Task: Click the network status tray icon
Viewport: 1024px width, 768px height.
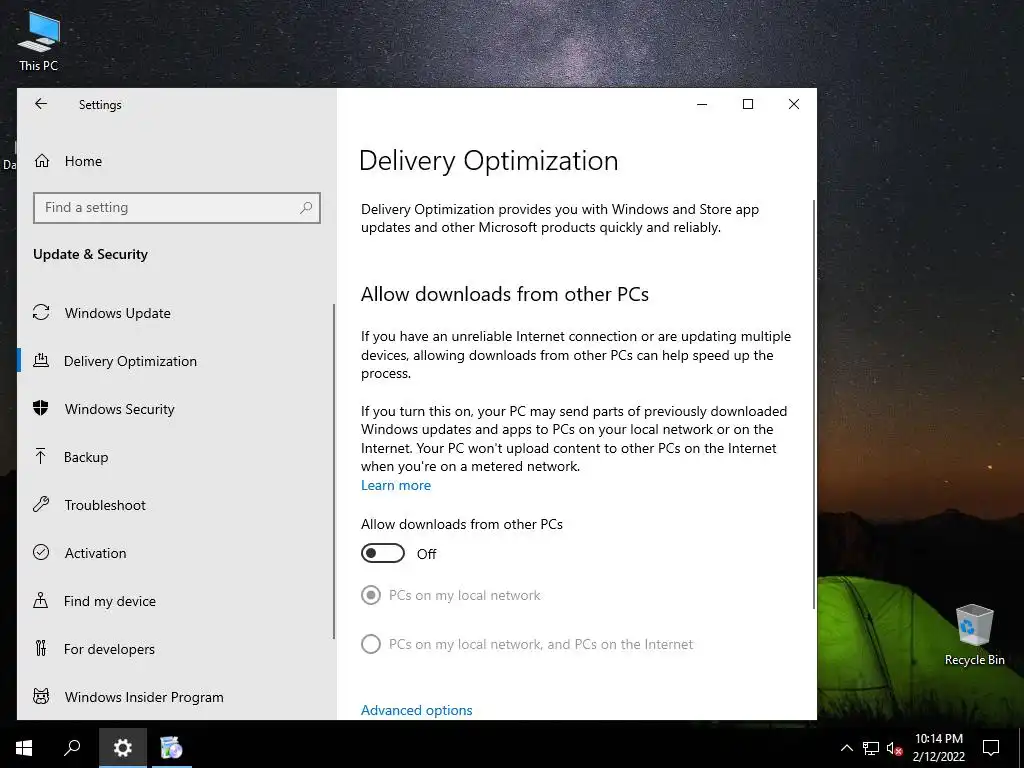Action: pos(871,748)
